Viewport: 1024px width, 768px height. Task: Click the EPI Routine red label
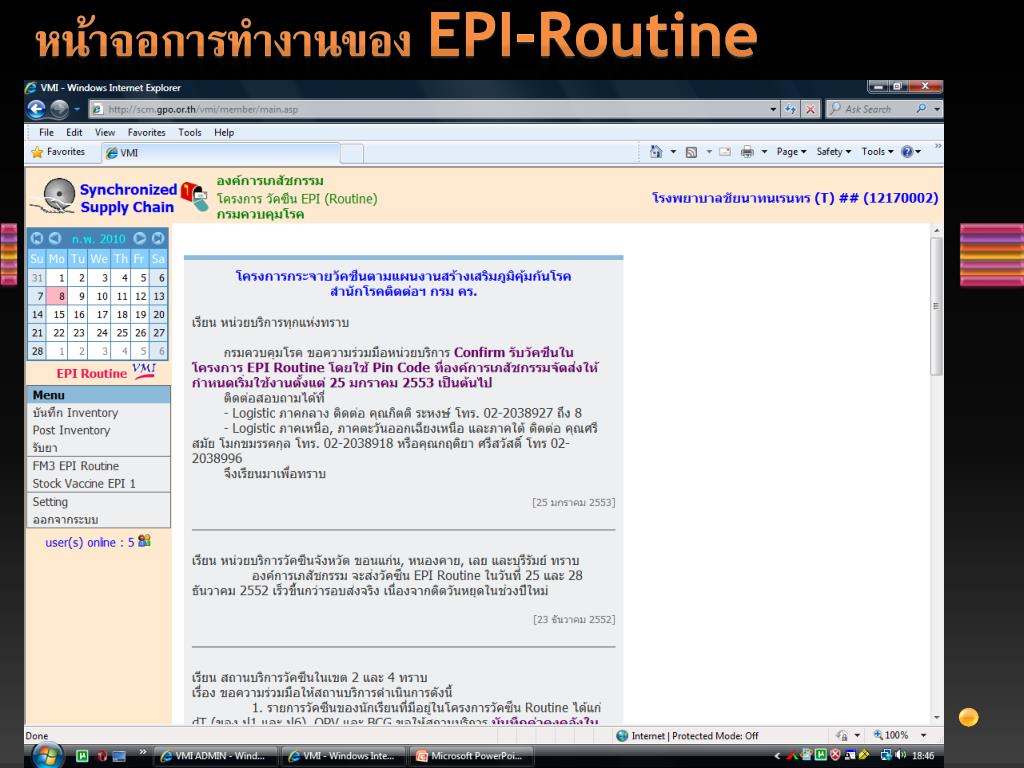[x=91, y=374]
